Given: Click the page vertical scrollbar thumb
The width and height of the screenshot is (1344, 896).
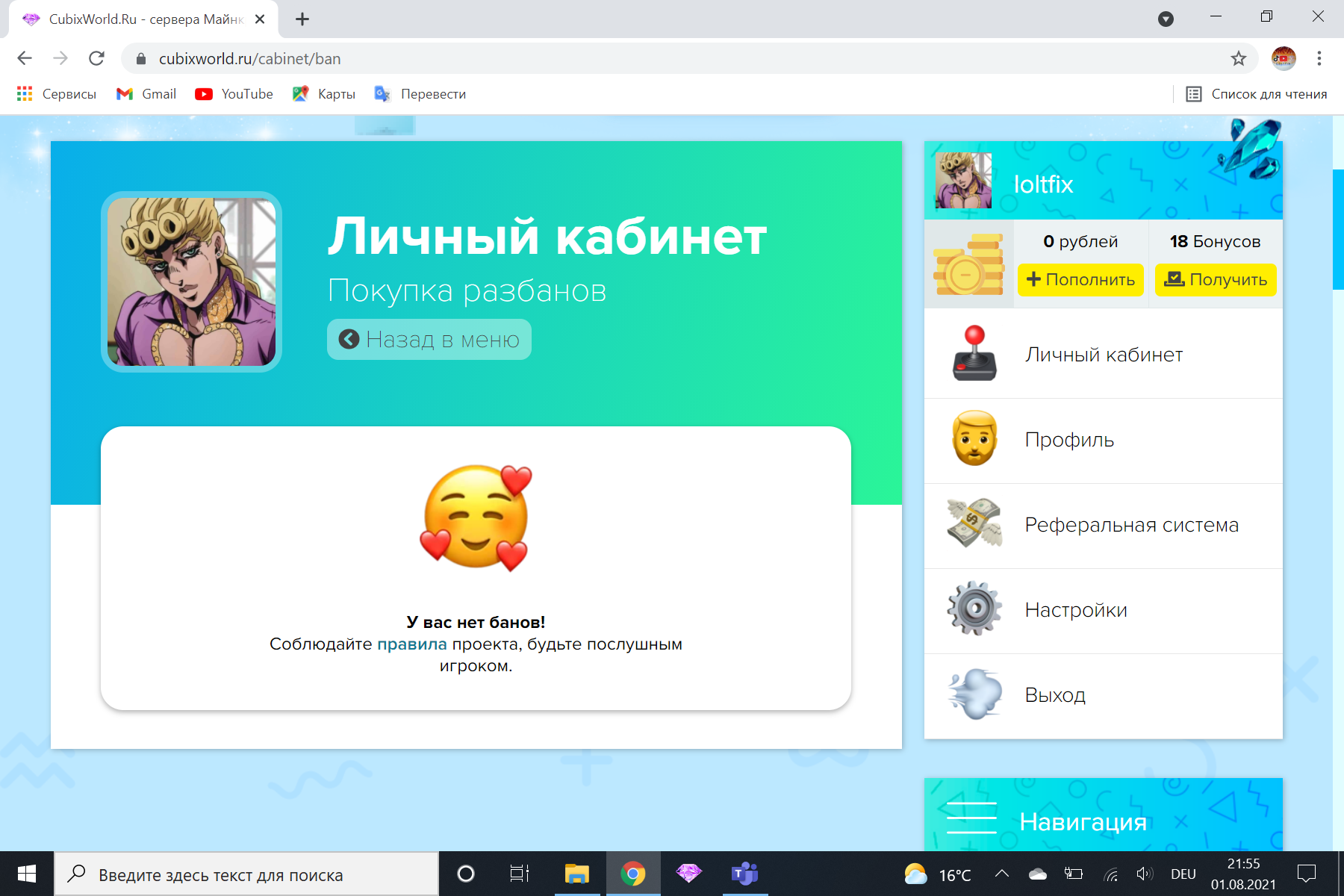Looking at the screenshot, I should (1337, 229).
